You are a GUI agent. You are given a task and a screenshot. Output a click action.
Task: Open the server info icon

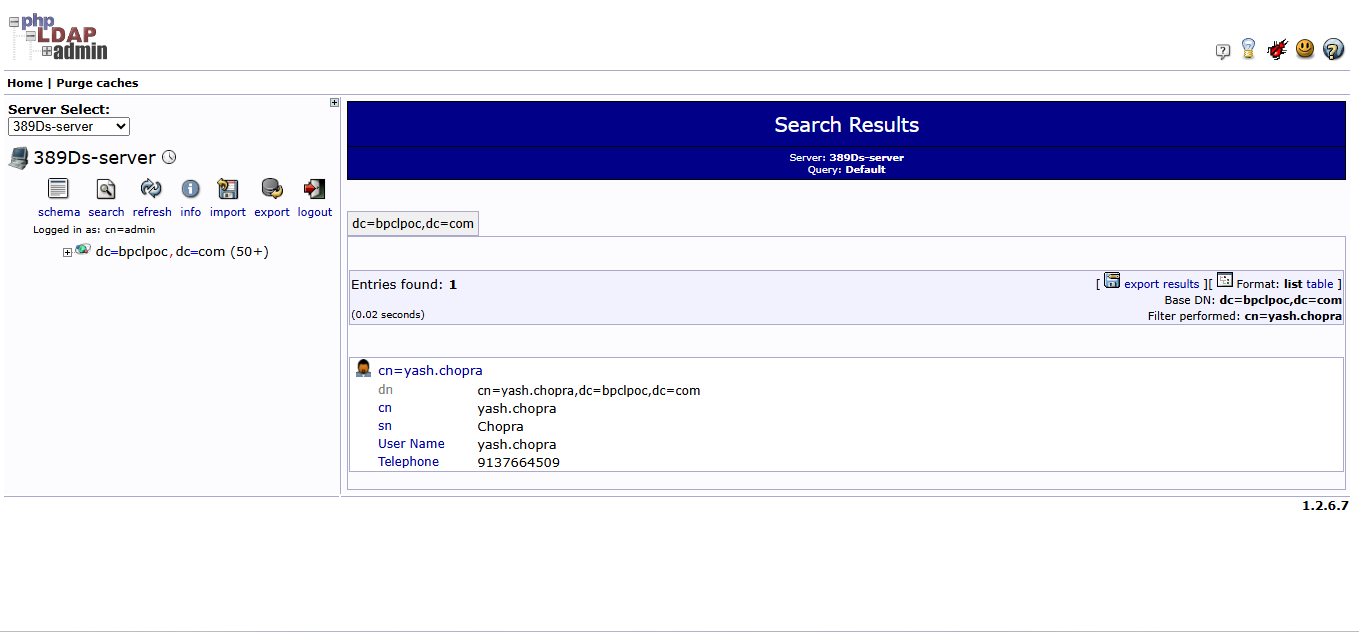[x=191, y=188]
